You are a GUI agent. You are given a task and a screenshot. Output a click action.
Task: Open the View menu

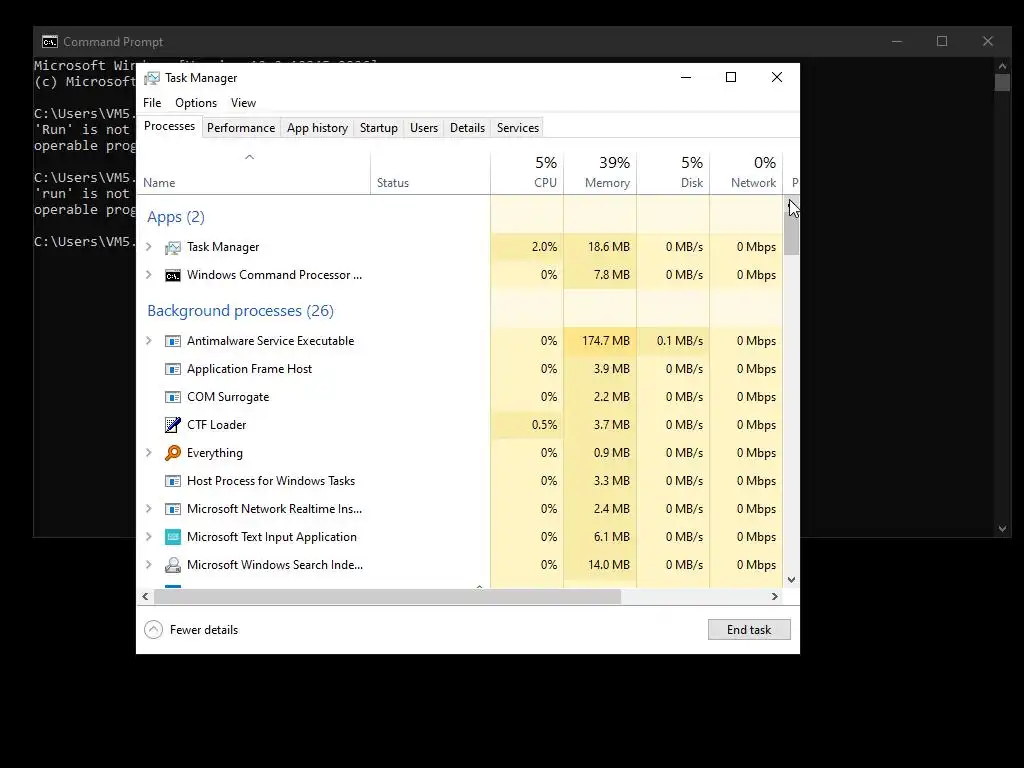(x=243, y=103)
